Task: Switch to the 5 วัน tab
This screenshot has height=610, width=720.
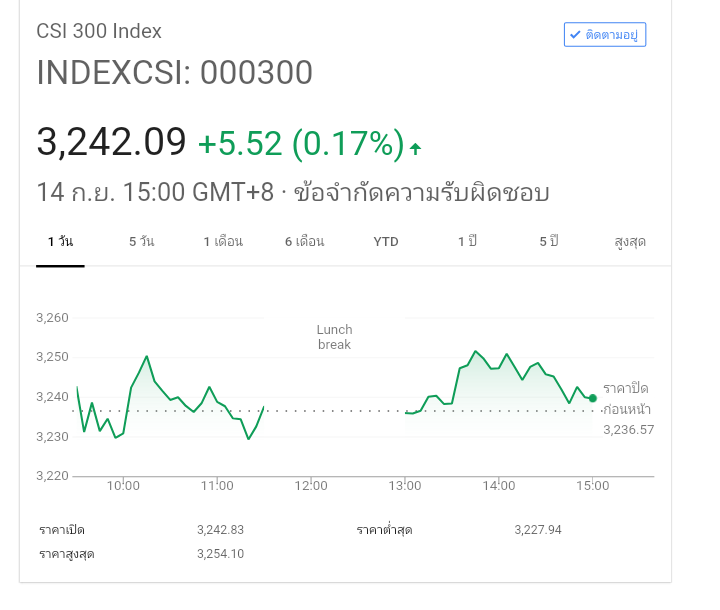Action: coord(141,242)
